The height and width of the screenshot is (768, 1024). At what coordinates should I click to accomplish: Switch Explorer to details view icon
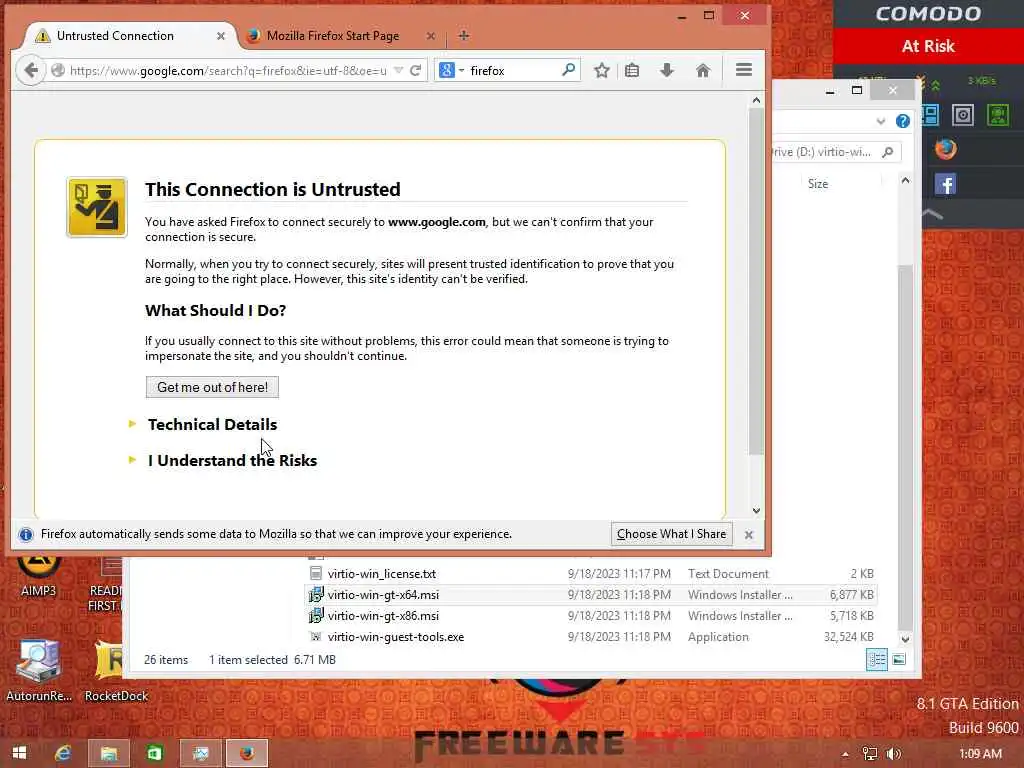(876, 660)
